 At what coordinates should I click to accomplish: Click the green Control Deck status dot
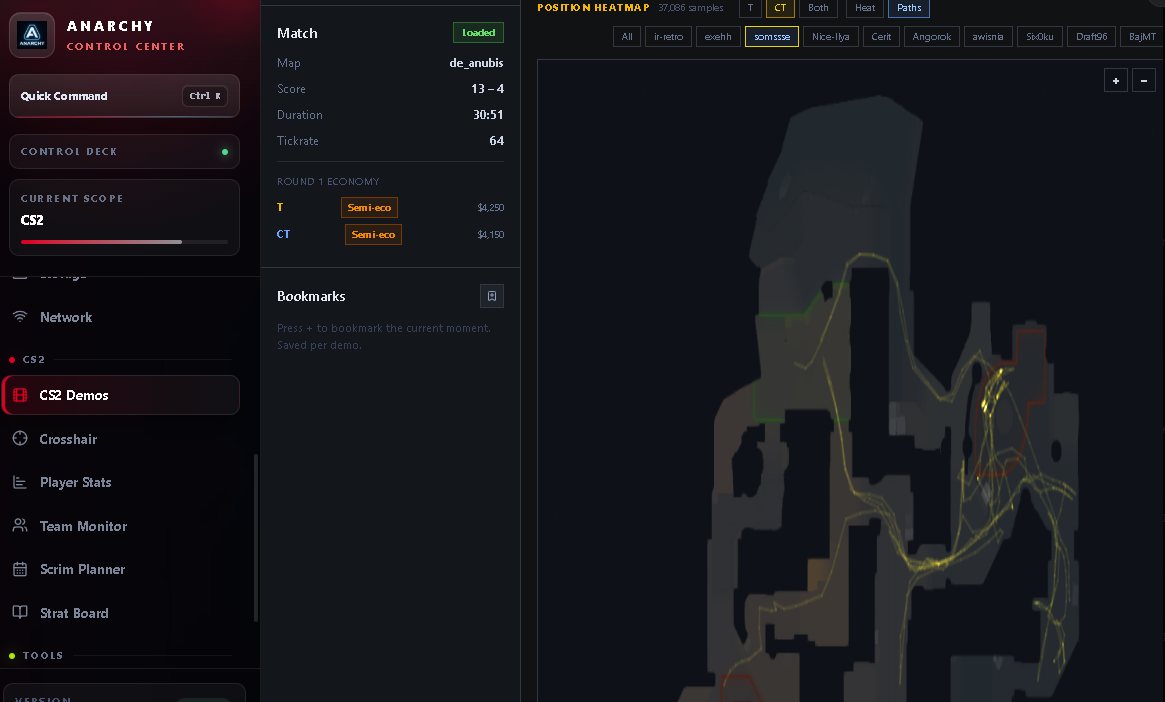point(224,152)
